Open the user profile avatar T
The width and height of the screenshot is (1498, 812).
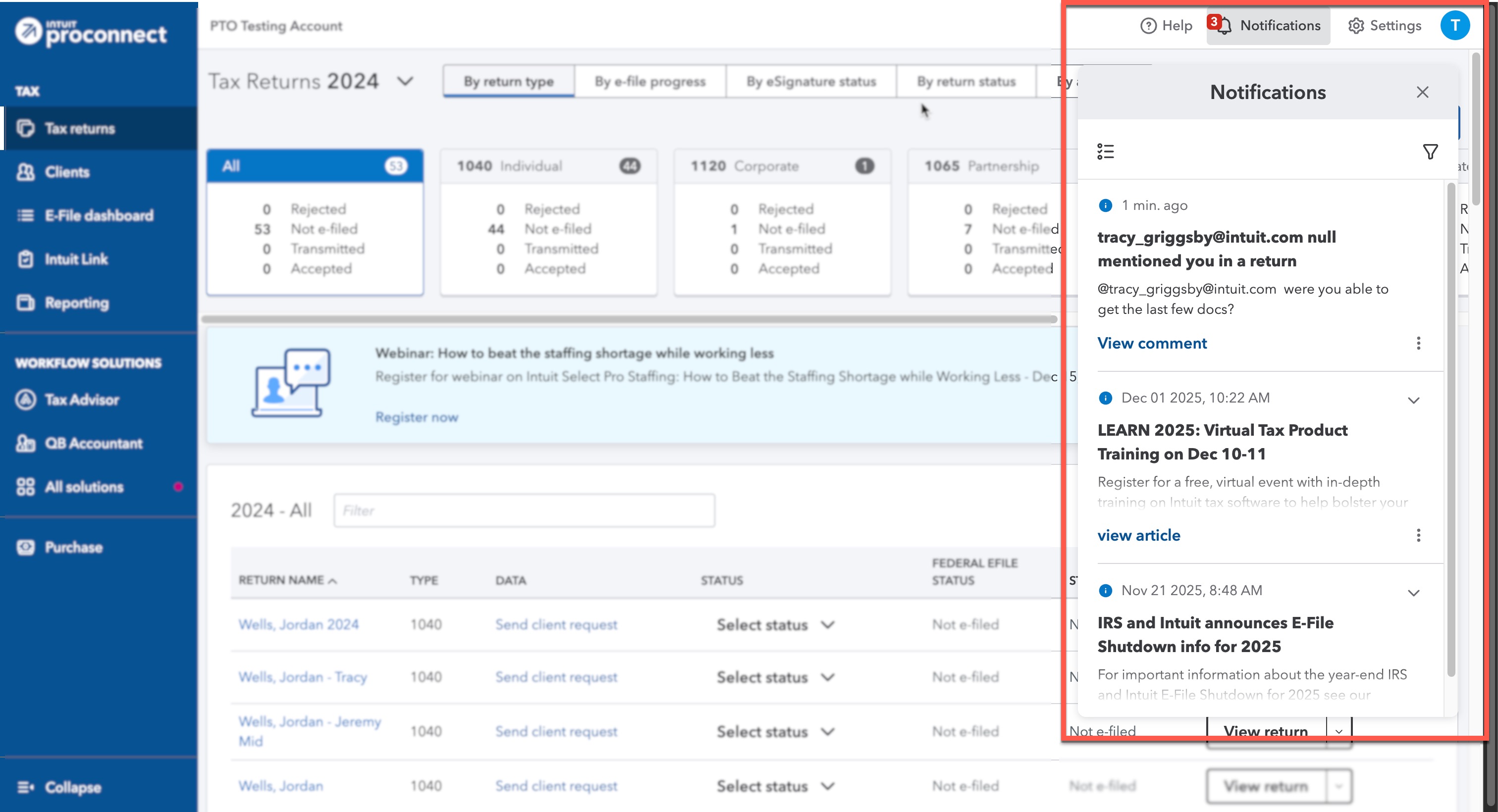point(1455,26)
